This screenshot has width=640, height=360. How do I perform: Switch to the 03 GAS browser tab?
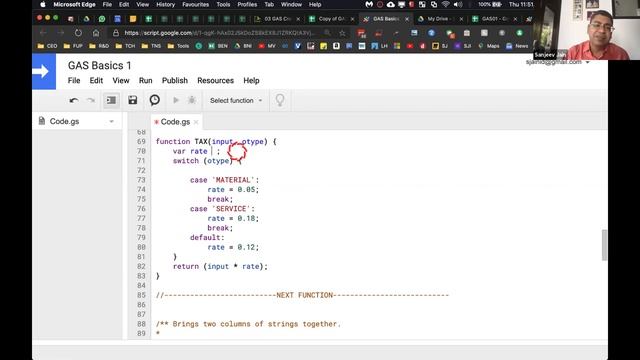click(277, 19)
